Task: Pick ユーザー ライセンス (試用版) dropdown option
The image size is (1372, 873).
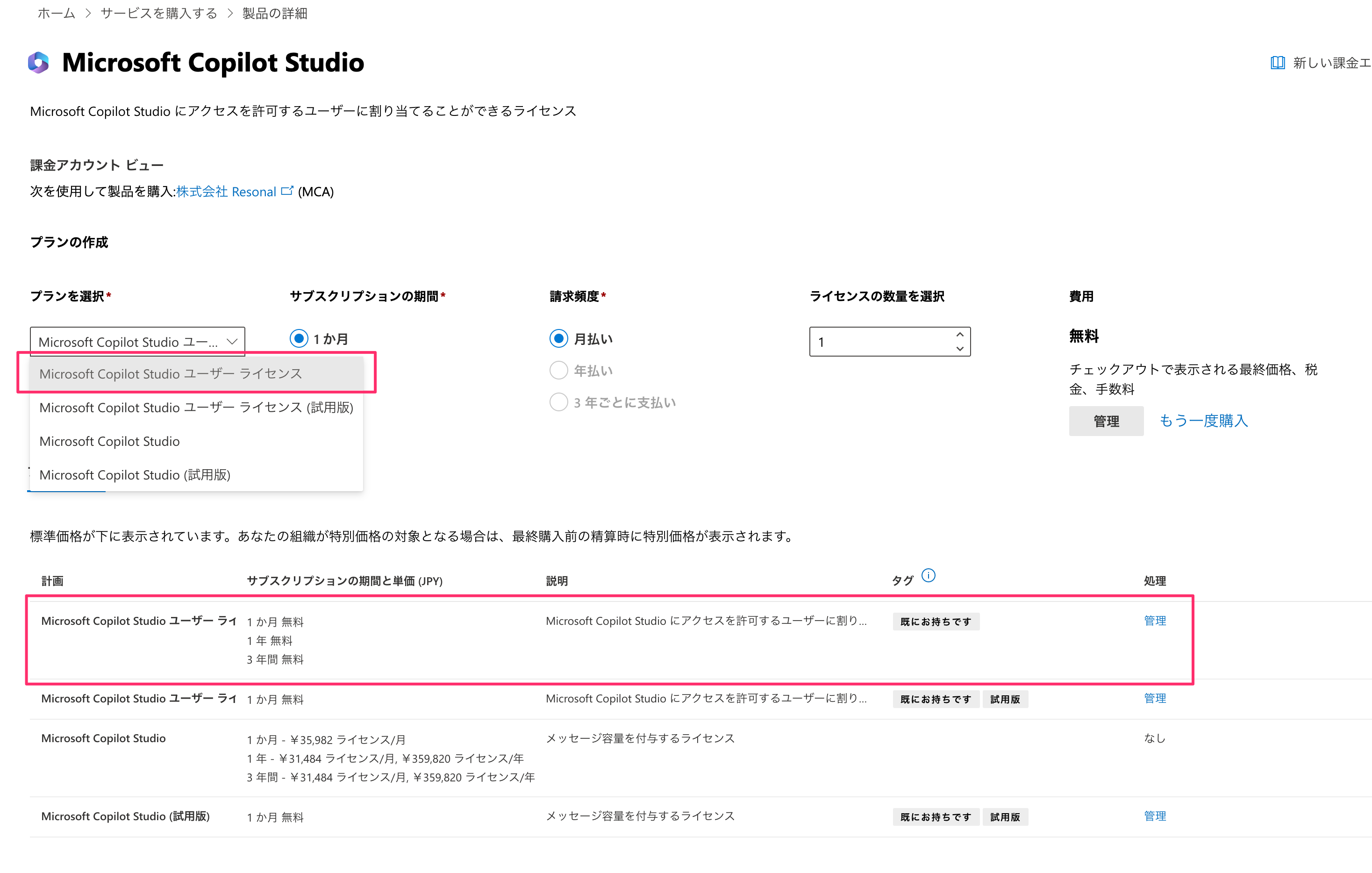Action: pos(196,408)
